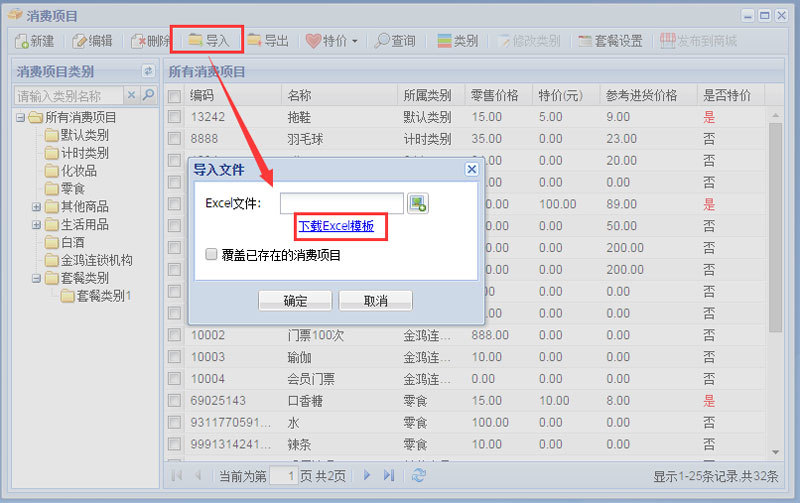This screenshot has height=503, width=800.
Task: Focus the 请输入类别名称 input field
Action: click(x=68, y=95)
